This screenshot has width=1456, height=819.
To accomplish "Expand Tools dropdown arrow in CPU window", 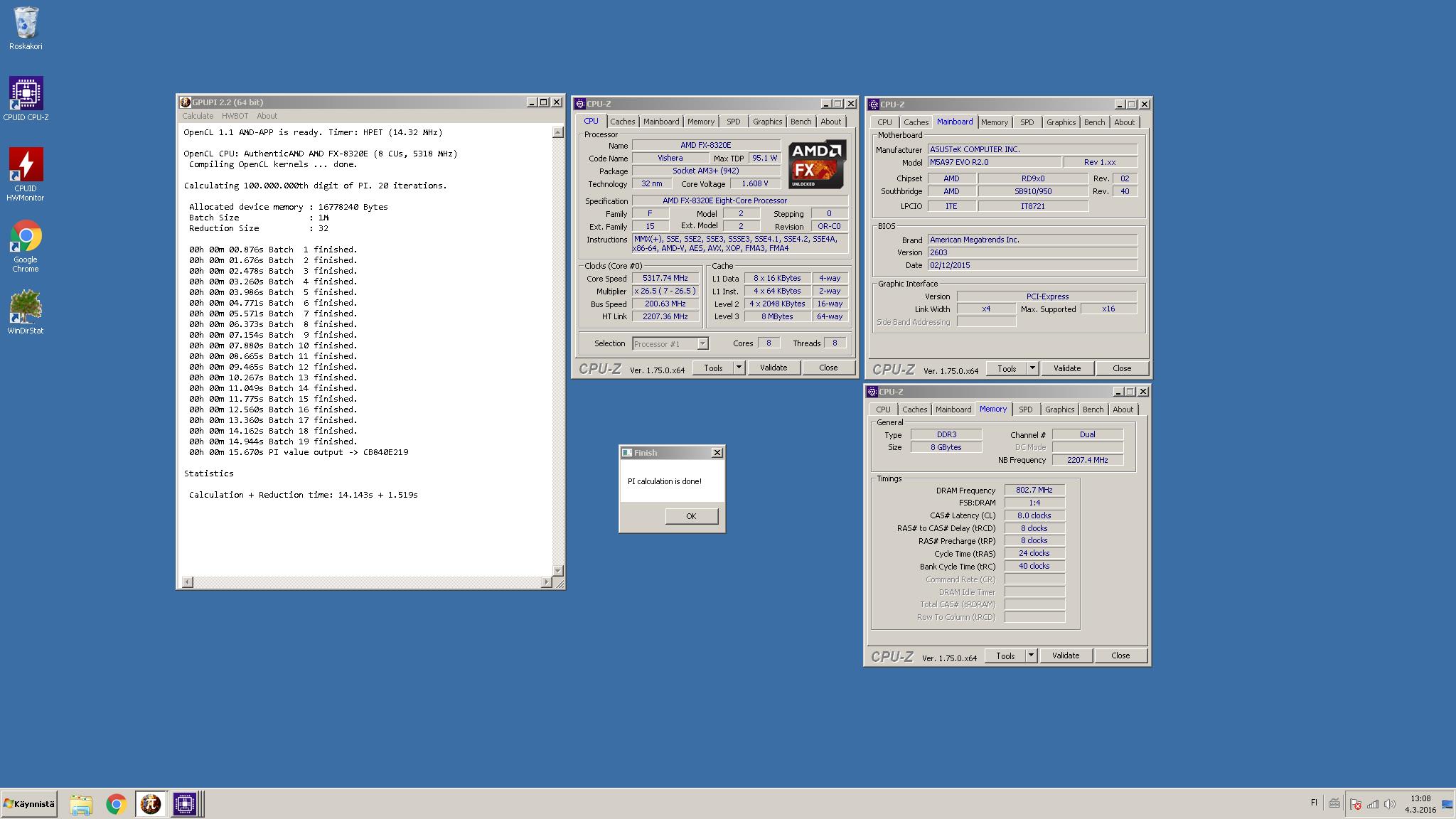I will click(739, 368).
